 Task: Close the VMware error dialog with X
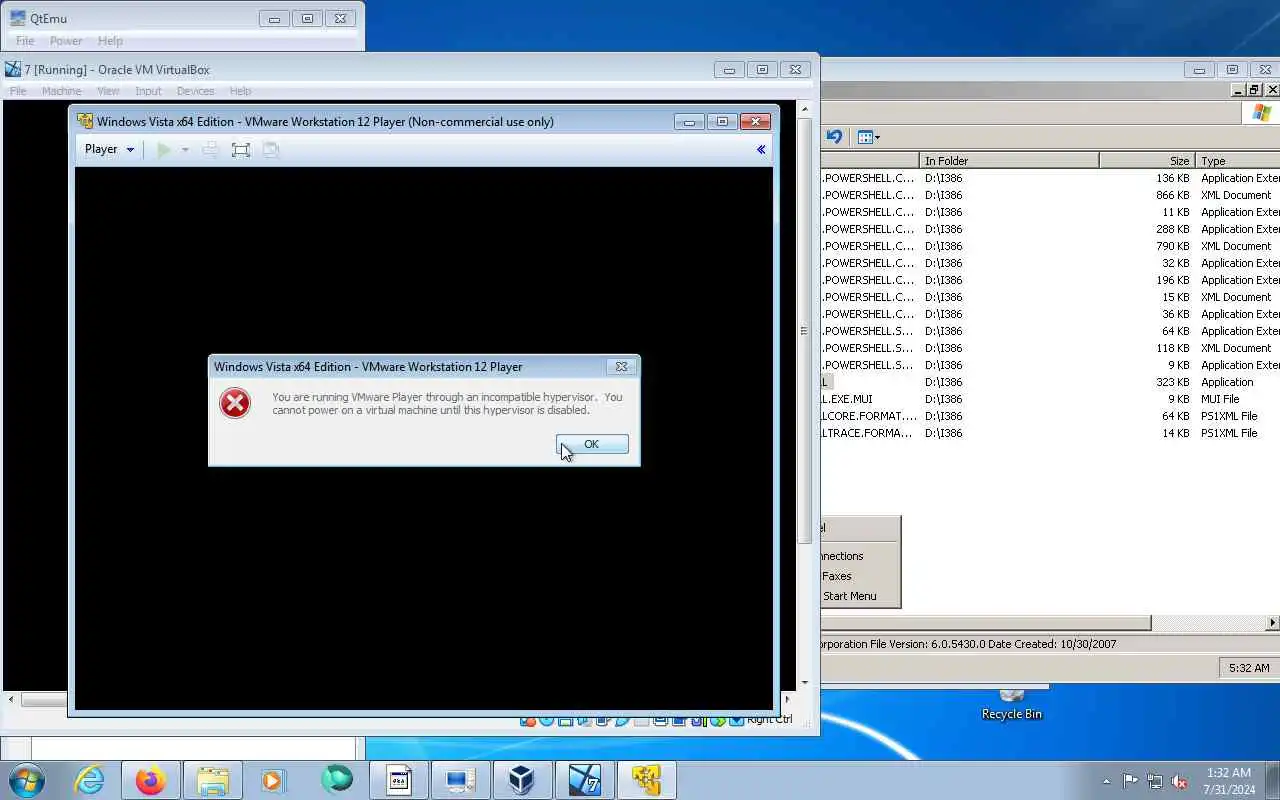621,367
